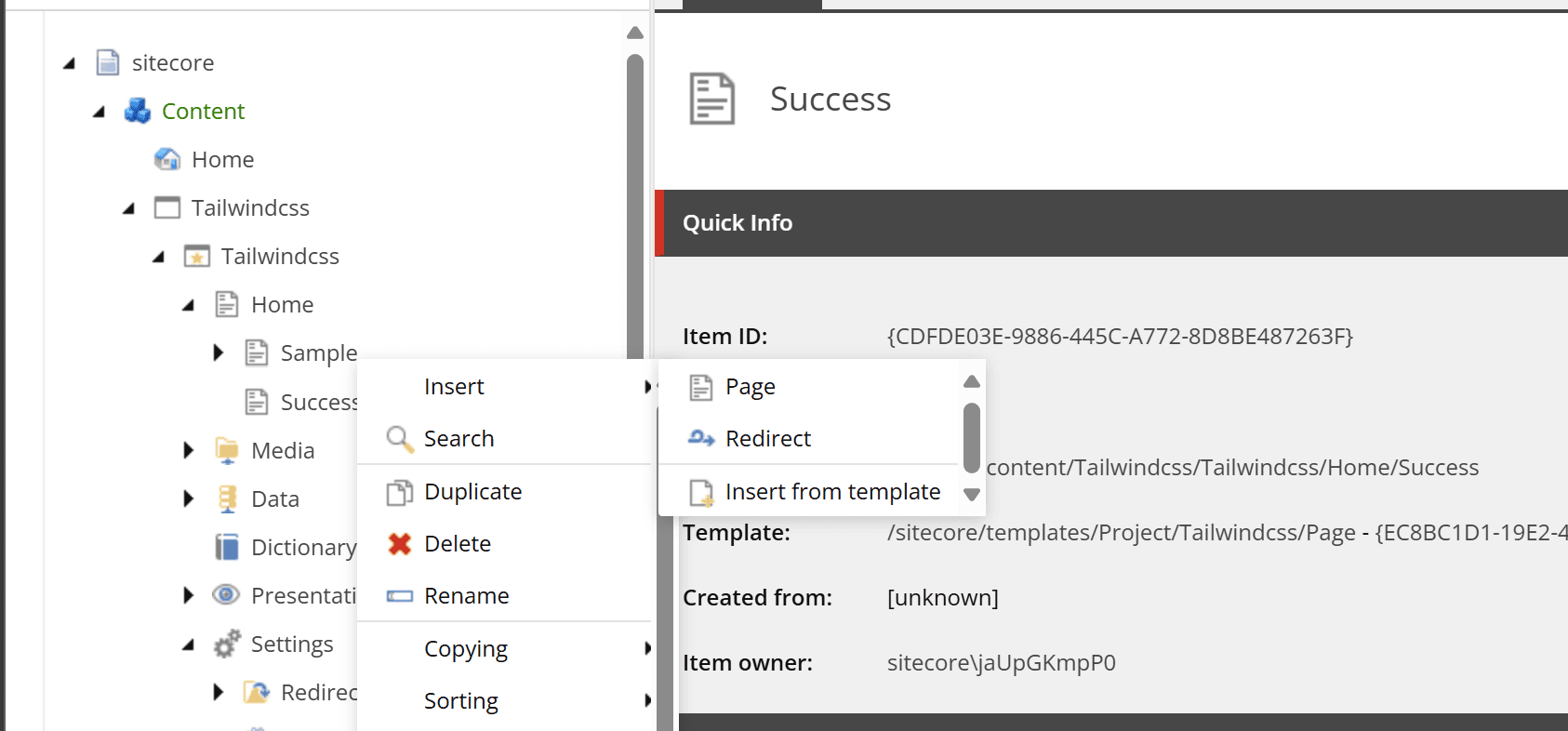The height and width of the screenshot is (731, 1568).
Task: Click the red X Delete icon
Action: [x=400, y=544]
